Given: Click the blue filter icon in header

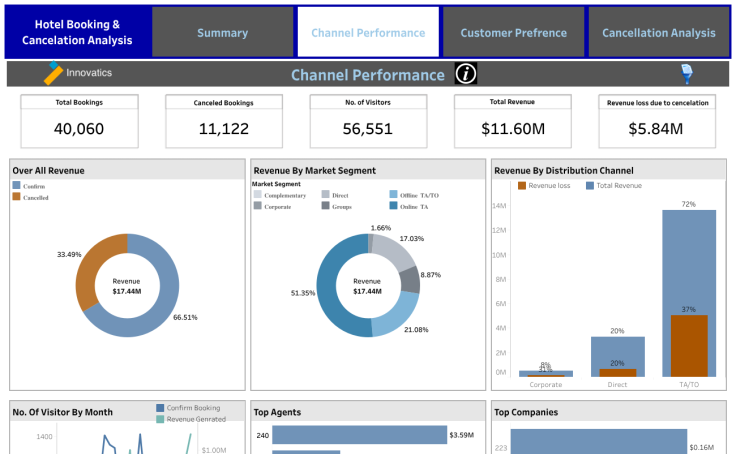Looking at the screenshot, I should (687, 73).
